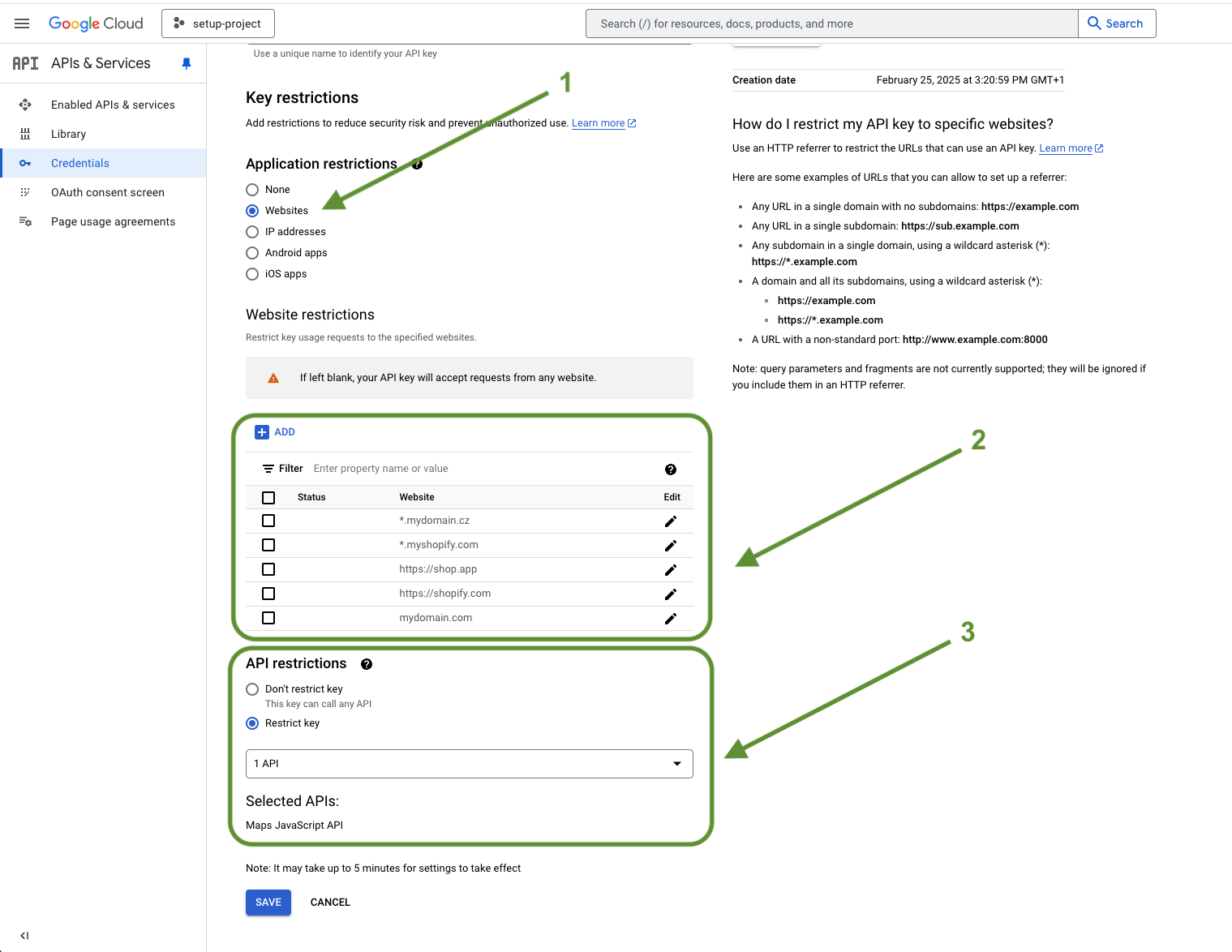Click the Search button
1232x952 pixels.
pyautogui.click(x=1117, y=24)
